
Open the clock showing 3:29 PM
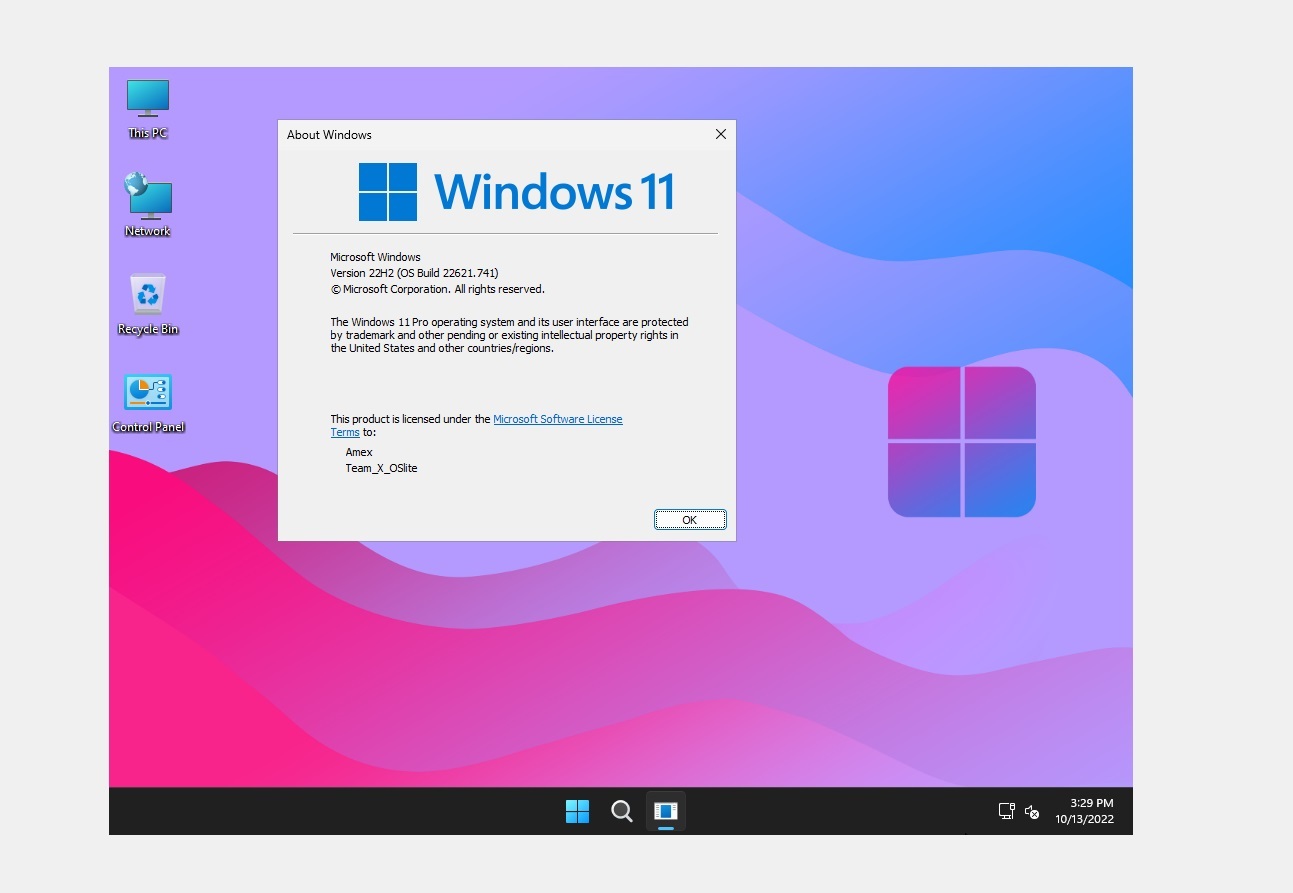tap(1085, 811)
